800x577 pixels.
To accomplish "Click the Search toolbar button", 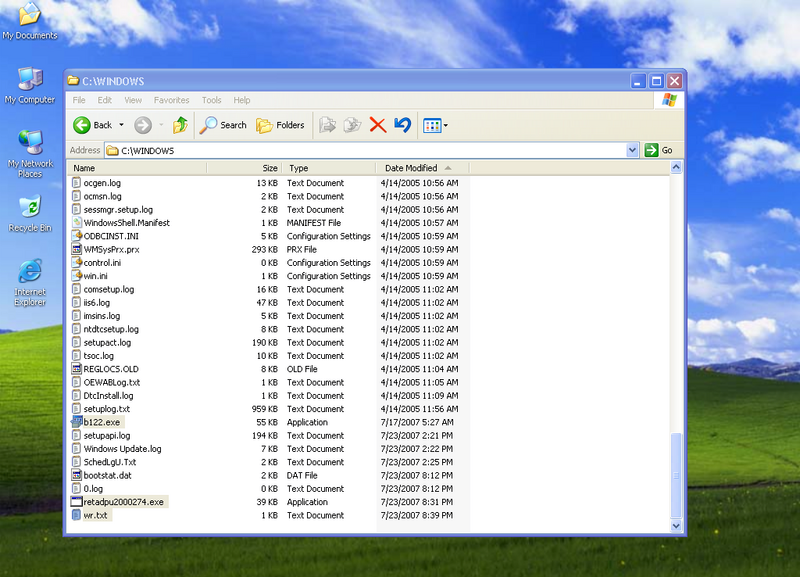I will (x=223, y=125).
